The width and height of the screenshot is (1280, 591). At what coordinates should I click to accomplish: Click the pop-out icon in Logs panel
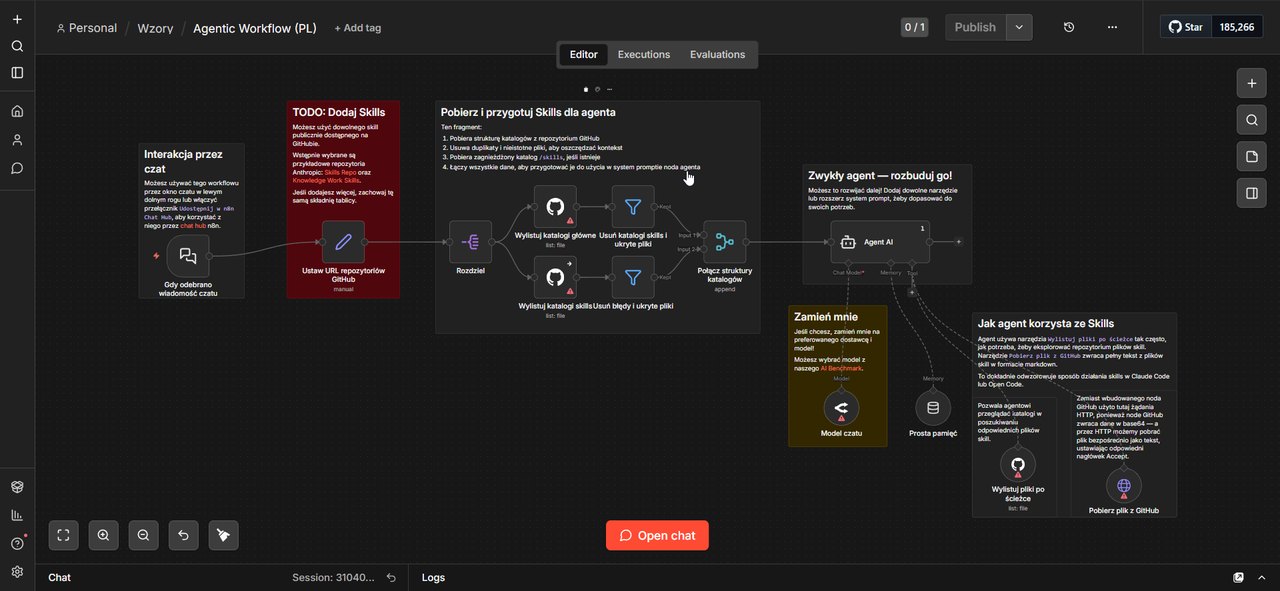coord(1239,577)
